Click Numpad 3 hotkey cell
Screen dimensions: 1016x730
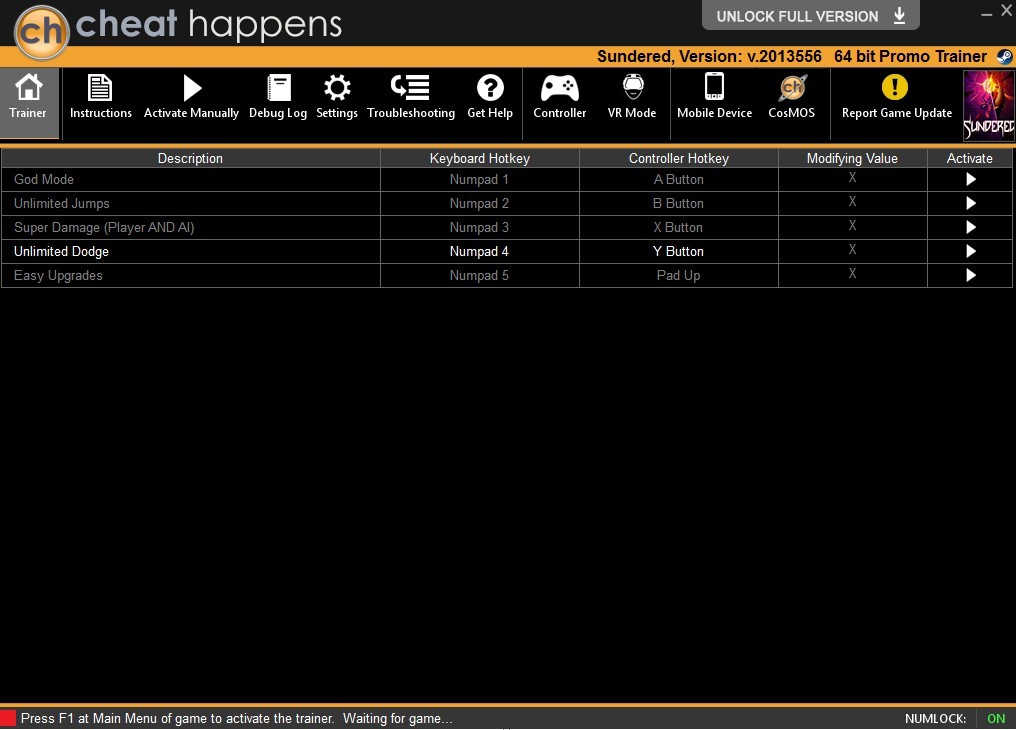click(x=479, y=227)
